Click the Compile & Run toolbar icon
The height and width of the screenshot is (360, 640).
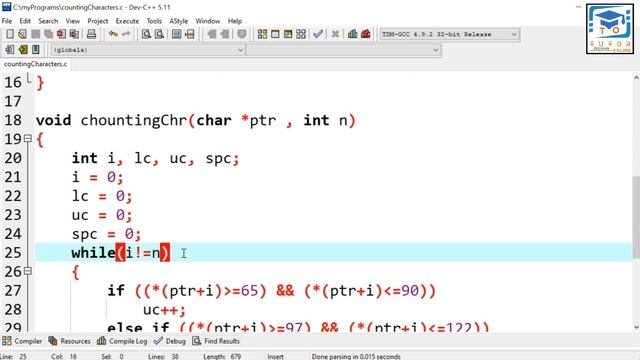click(288, 34)
